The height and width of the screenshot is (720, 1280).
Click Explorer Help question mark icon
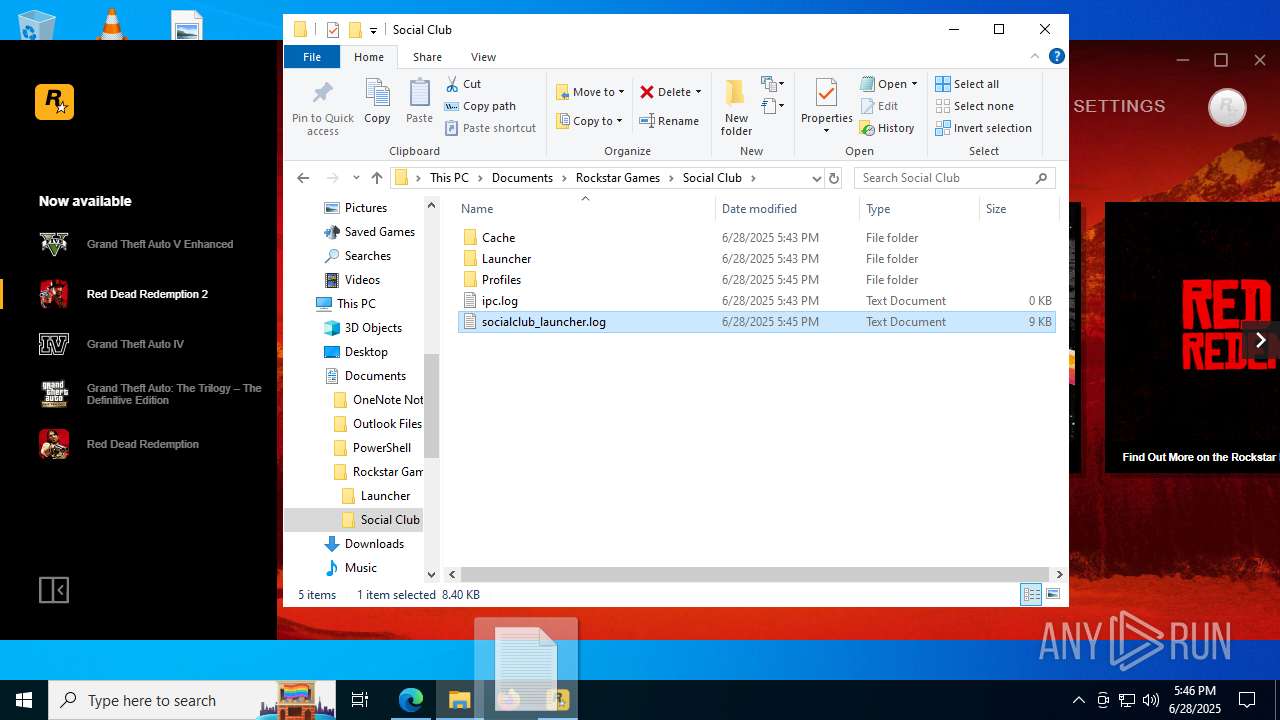(1056, 57)
